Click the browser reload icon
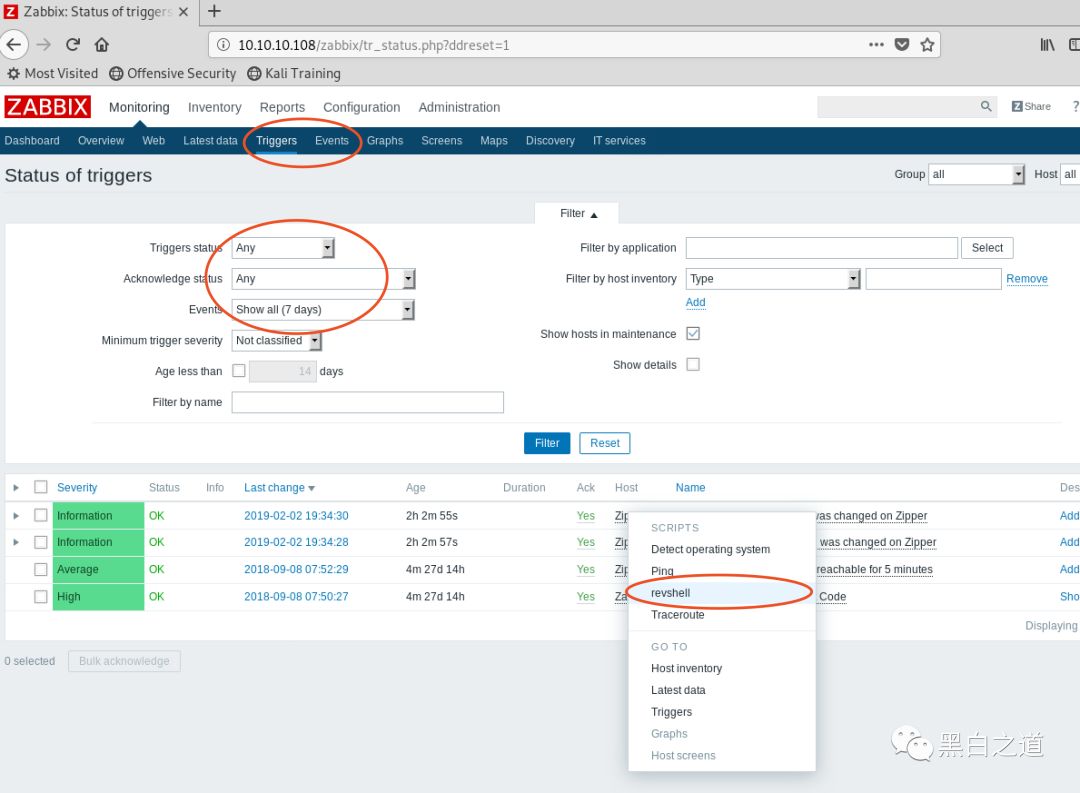This screenshot has height=793, width=1080. coord(73,44)
